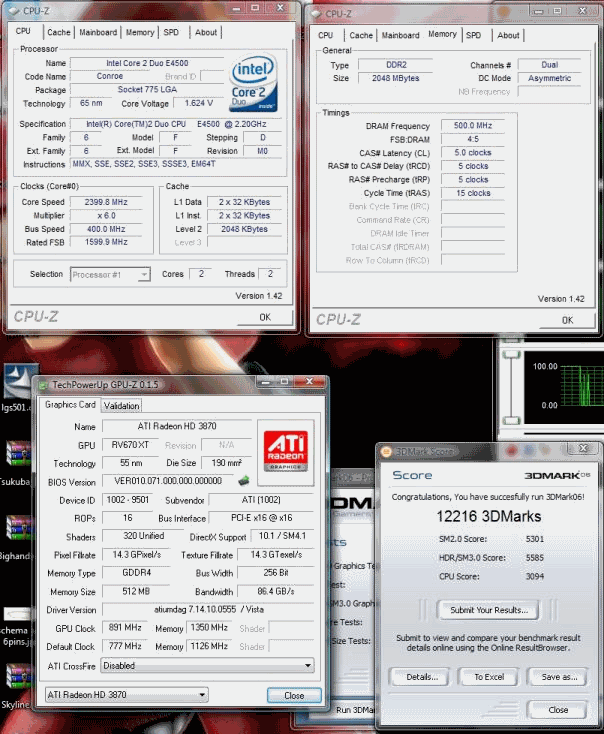
Task: Click the Default Clock 777 MHz field
Action: tap(125, 646)
